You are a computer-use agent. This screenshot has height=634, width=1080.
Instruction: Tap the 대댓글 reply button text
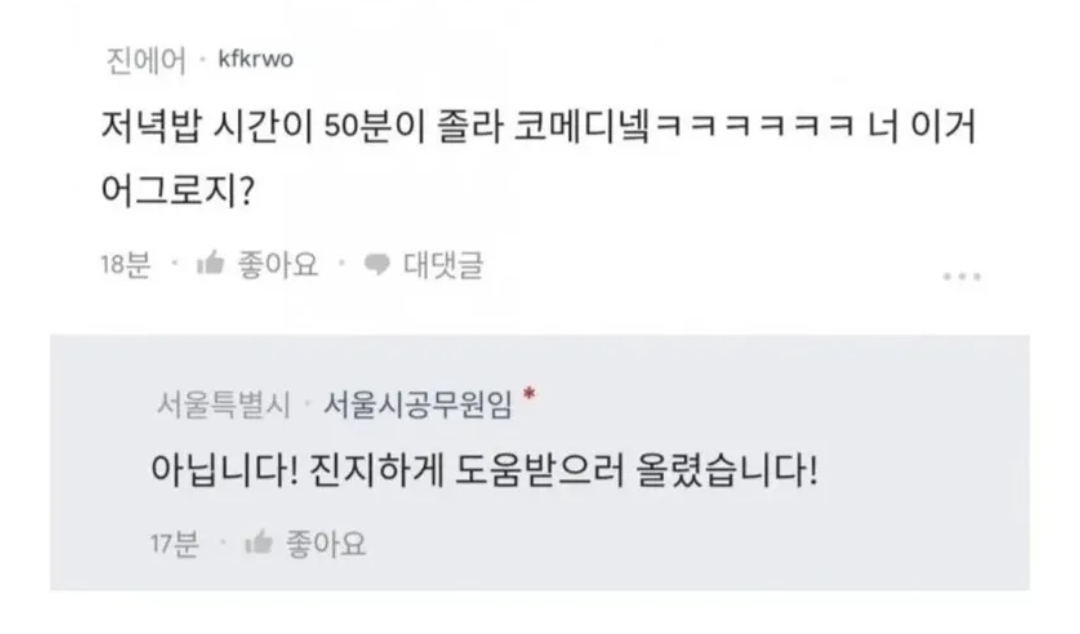[443, 265]
